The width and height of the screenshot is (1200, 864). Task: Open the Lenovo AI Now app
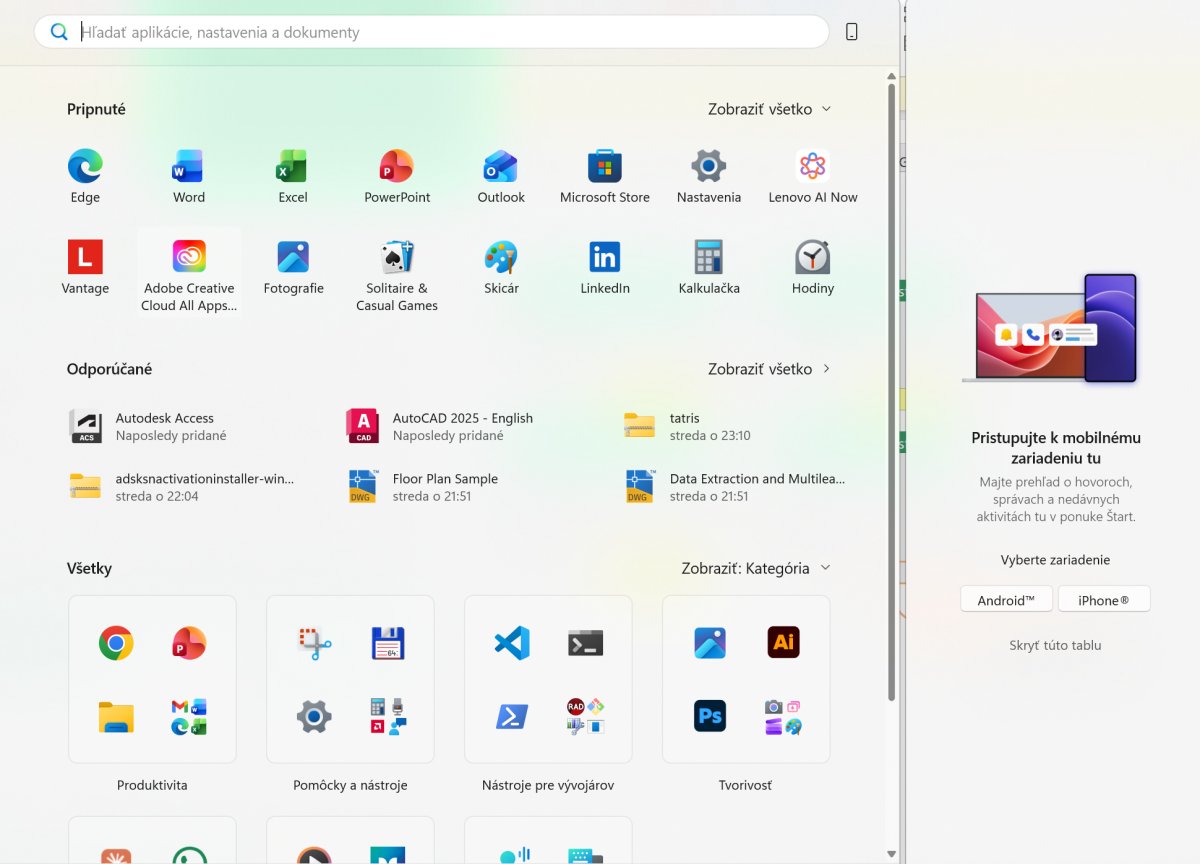click(813, 177)
